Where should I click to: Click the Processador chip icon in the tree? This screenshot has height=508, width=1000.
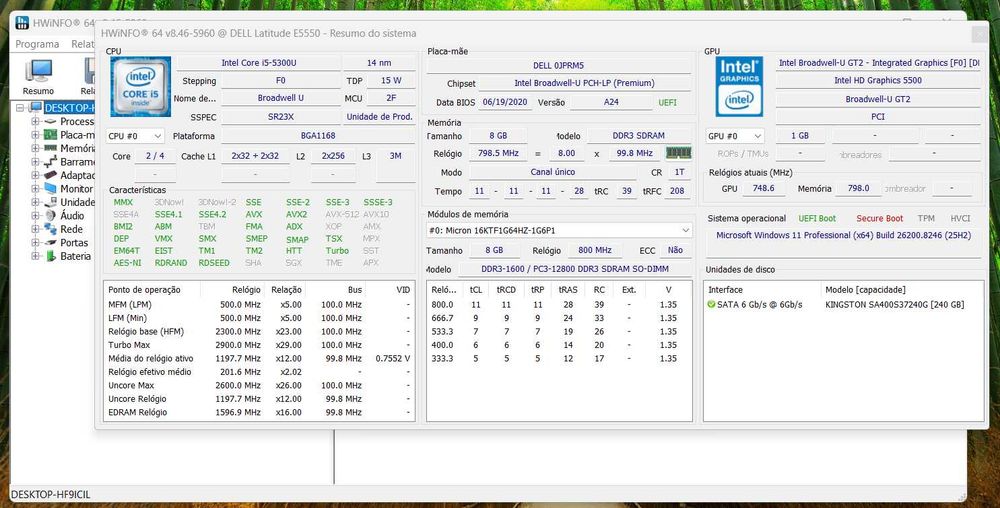coord(50,121)
